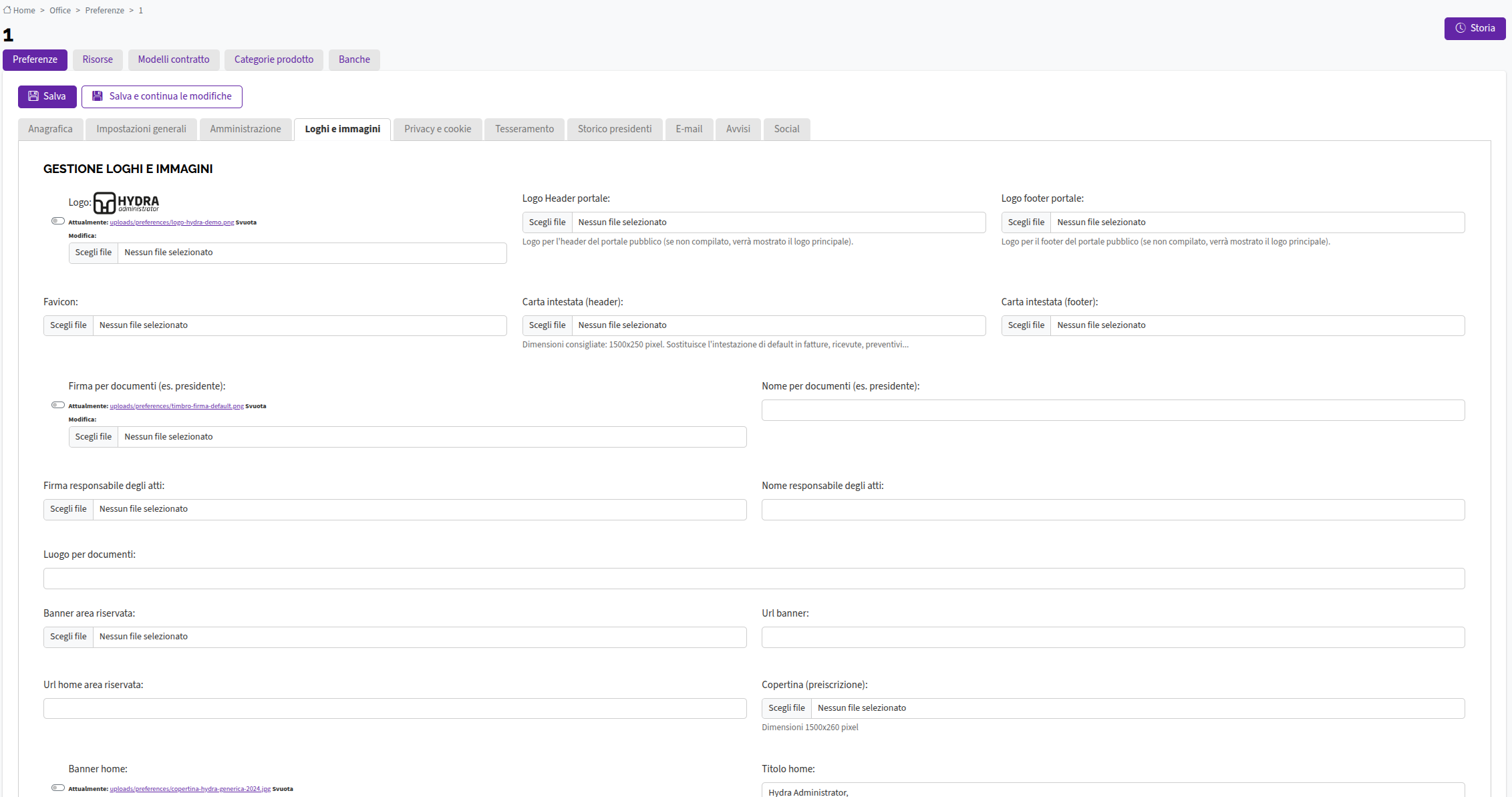Open the Tesseramento sub-tab
1512x797 pixels.
point(524,129)
